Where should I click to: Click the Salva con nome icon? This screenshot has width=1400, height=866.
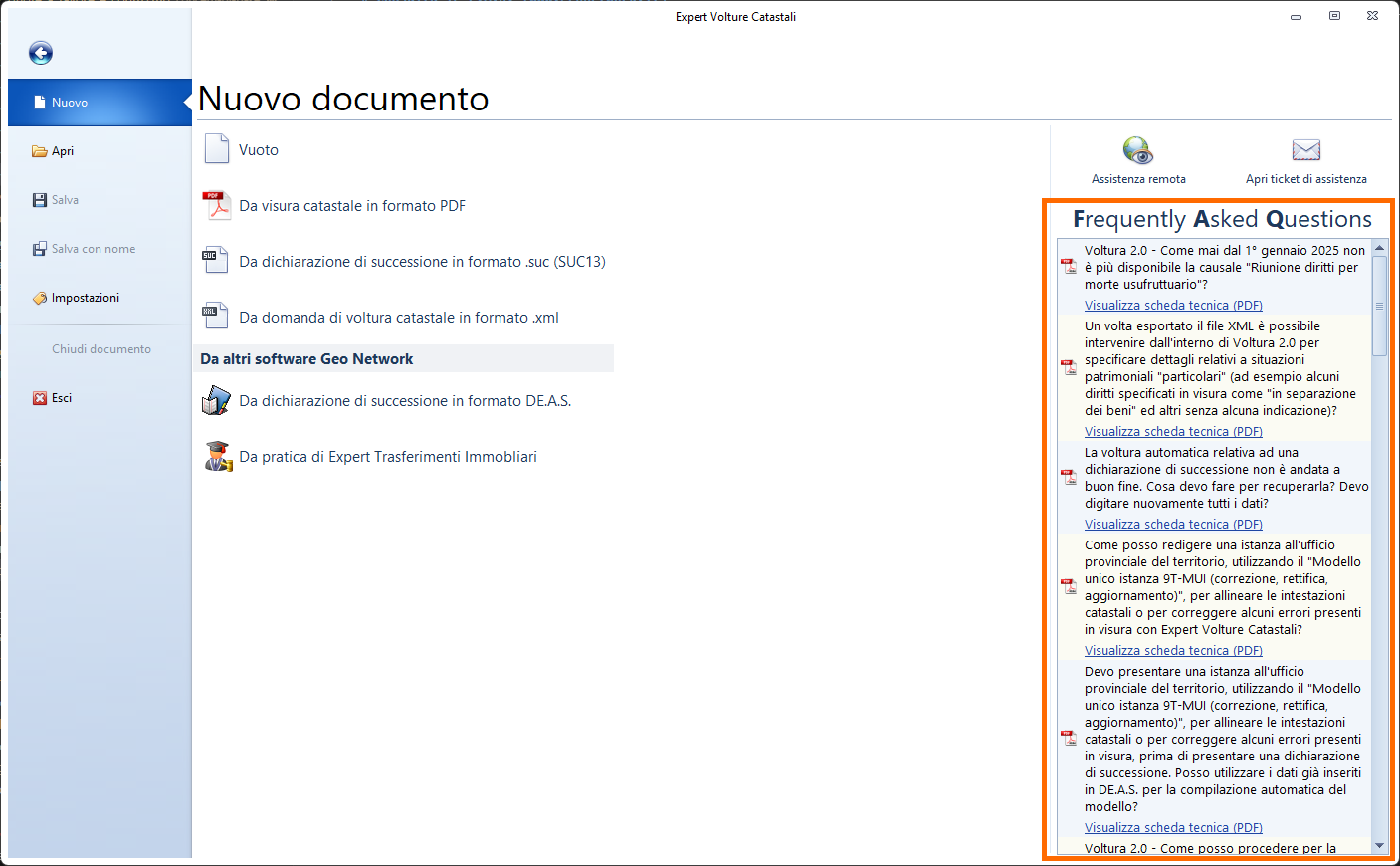tap(40, 249)
